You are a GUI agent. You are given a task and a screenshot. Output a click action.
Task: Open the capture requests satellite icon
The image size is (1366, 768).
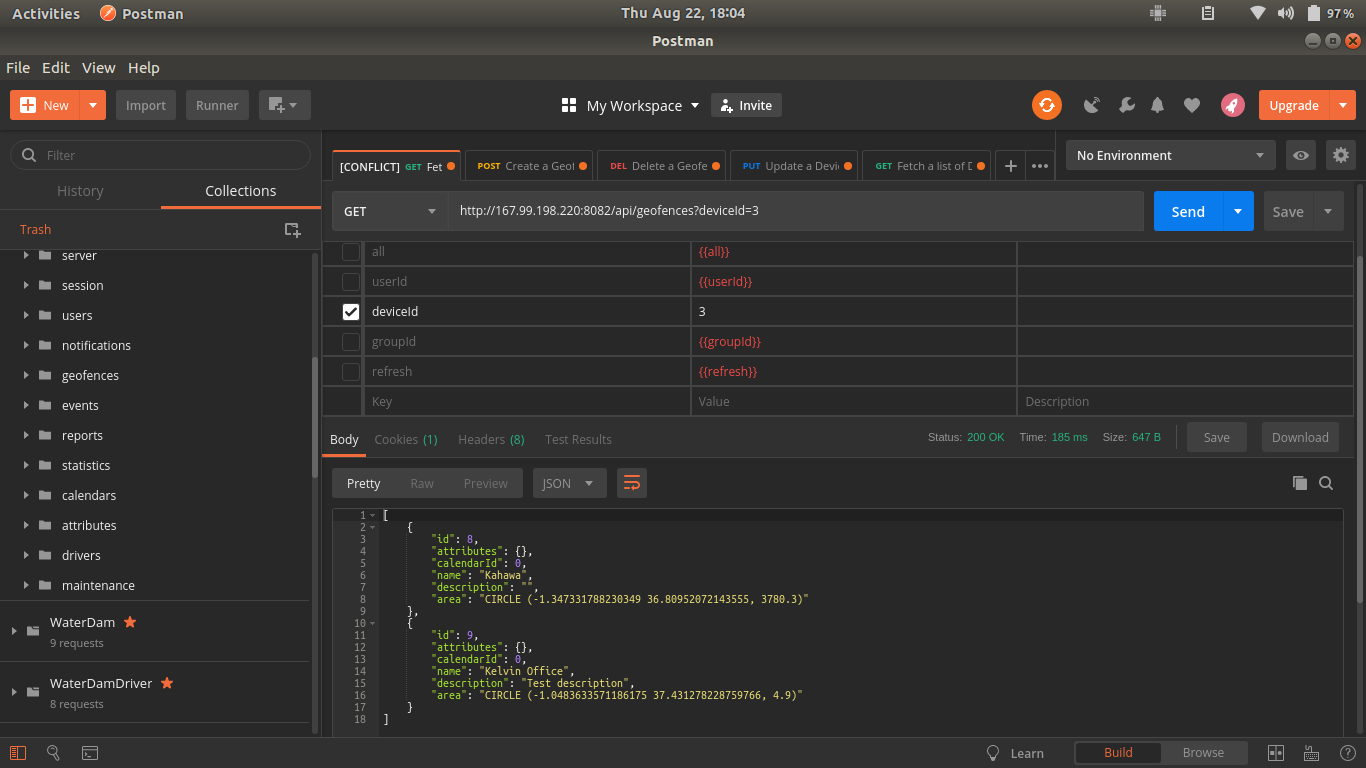tap(1092, 105)
